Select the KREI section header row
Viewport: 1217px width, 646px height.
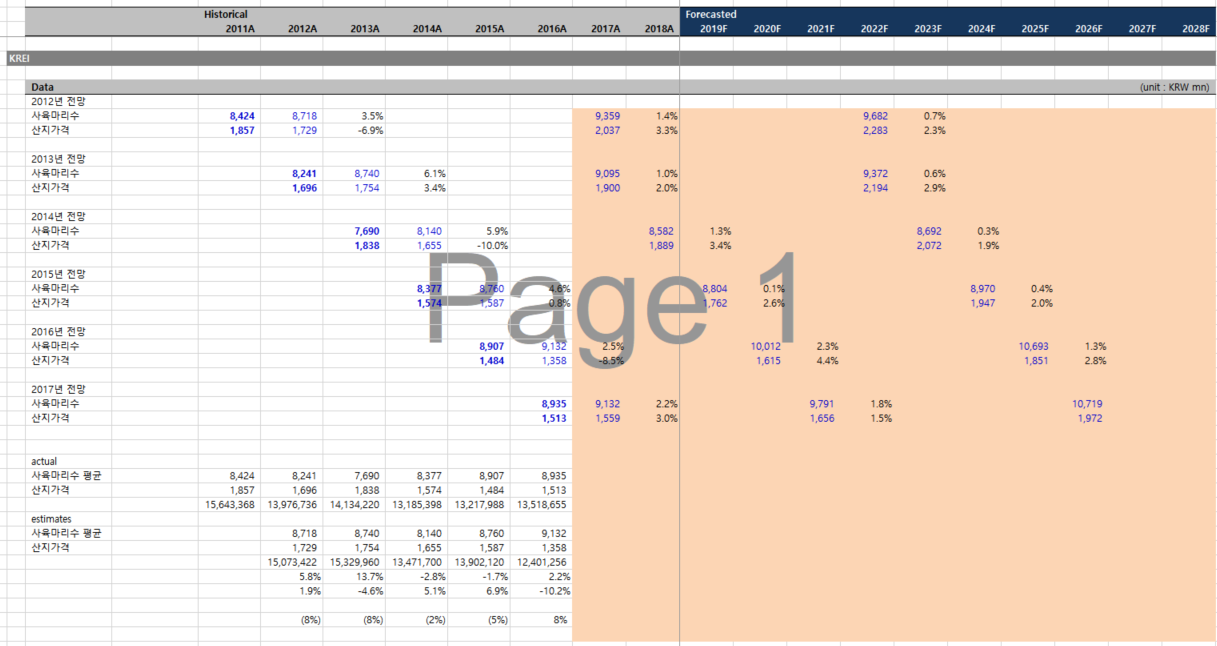(20, 59)
